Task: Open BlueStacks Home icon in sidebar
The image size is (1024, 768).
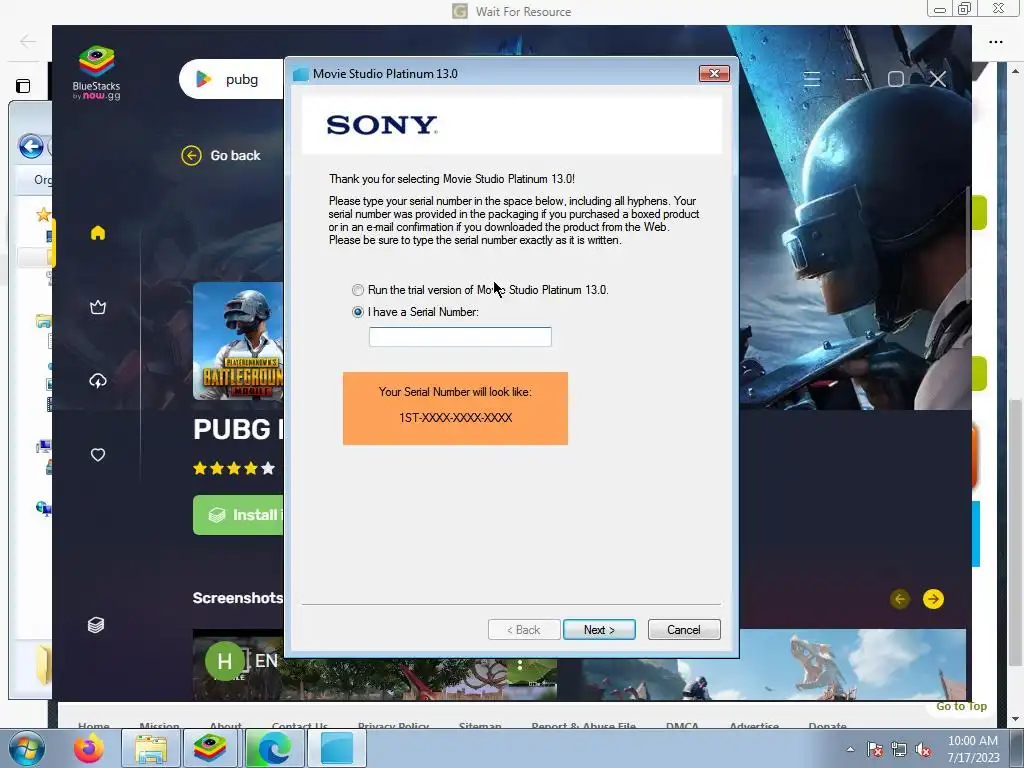Action: tap(98, 232)
